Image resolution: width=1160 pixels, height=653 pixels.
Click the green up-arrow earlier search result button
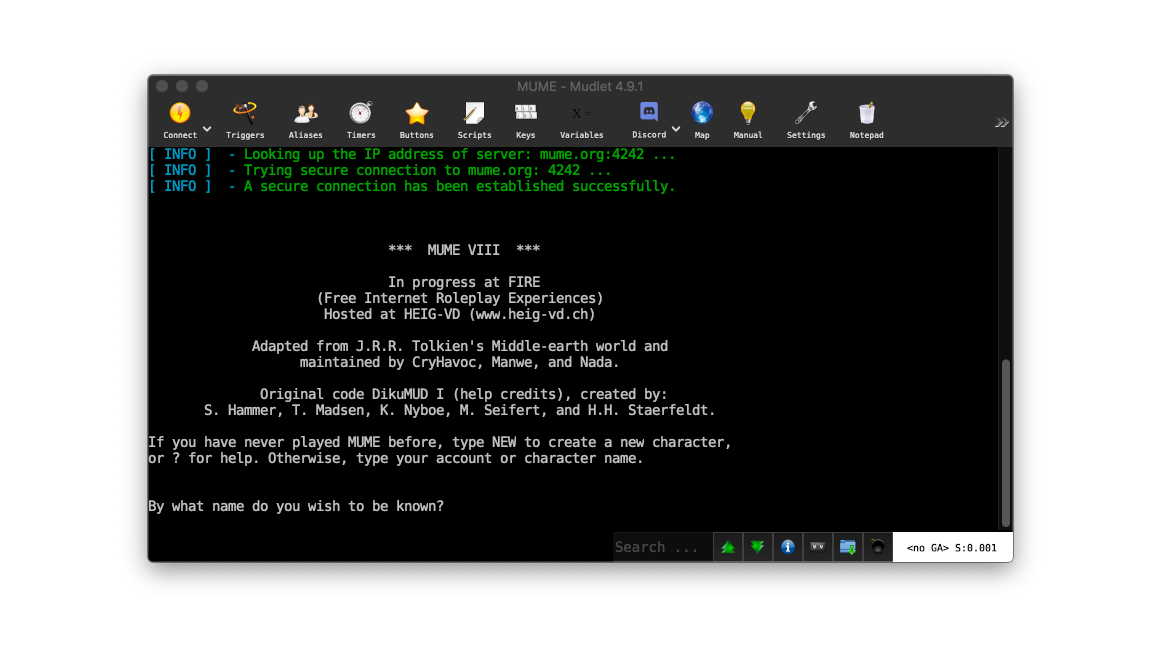click(728, 547)
